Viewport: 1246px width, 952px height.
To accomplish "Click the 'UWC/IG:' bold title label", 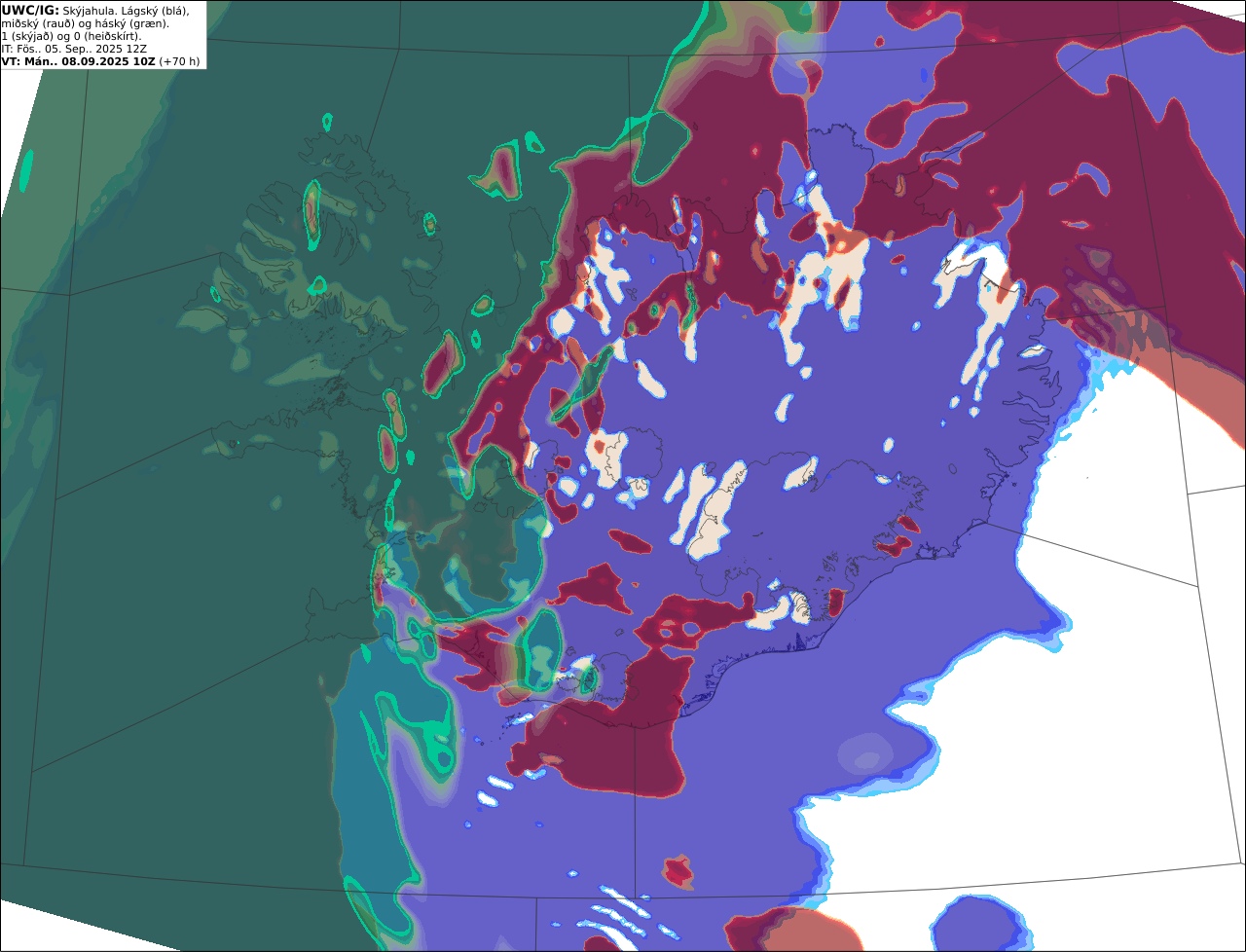I will (x=30, y=10).
